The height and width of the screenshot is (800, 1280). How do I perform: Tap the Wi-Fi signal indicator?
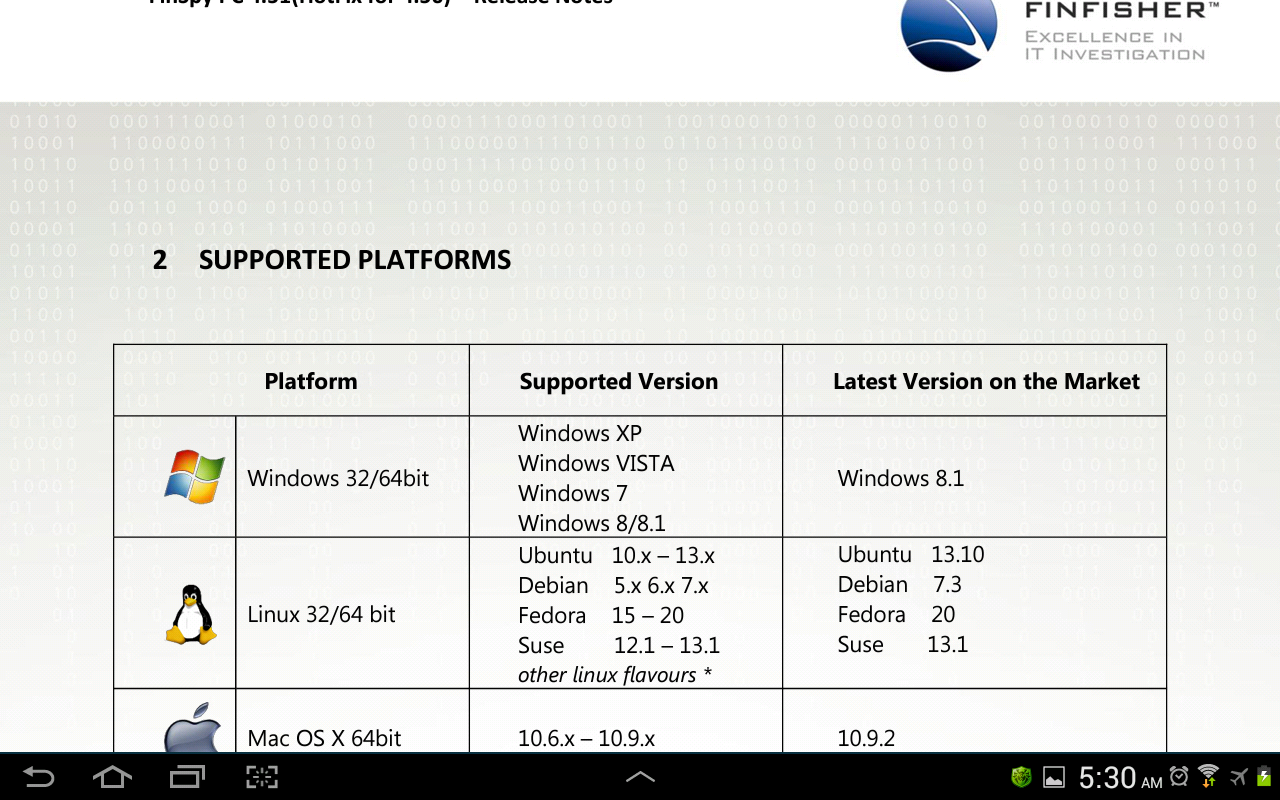pyautogui.click(x=1208, y=776)
